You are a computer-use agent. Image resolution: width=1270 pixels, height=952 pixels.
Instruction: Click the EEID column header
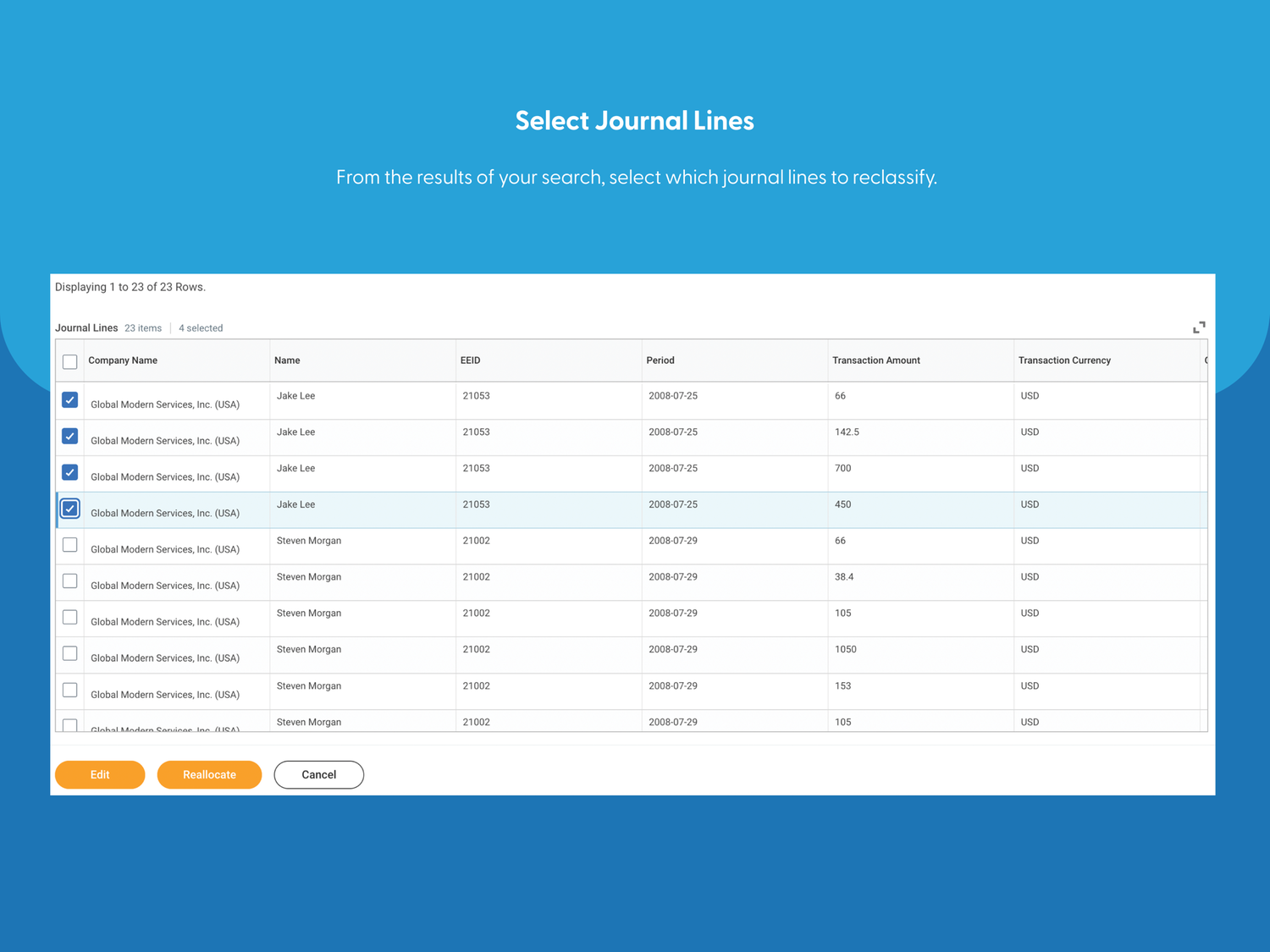click(471, 360)
